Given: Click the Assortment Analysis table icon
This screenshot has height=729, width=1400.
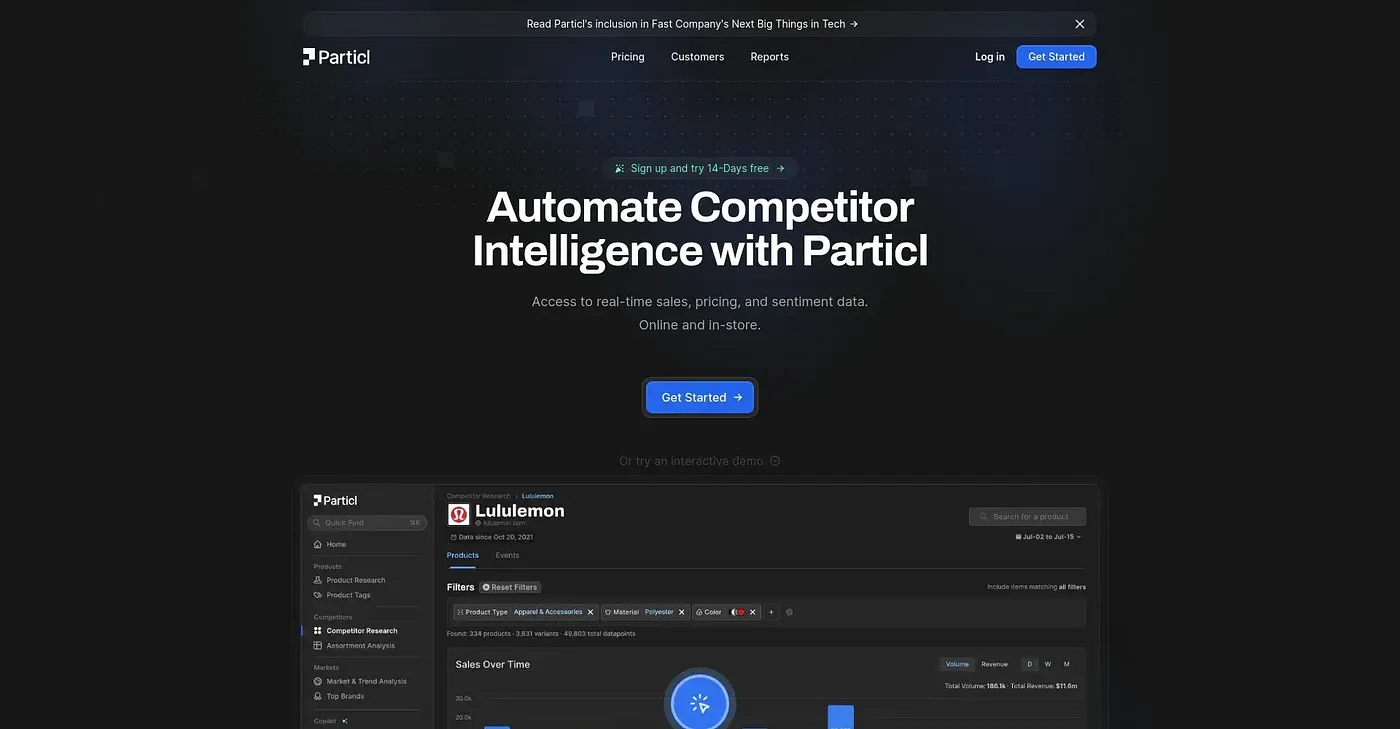Looking at the screenshot, I should pos(318,646).
